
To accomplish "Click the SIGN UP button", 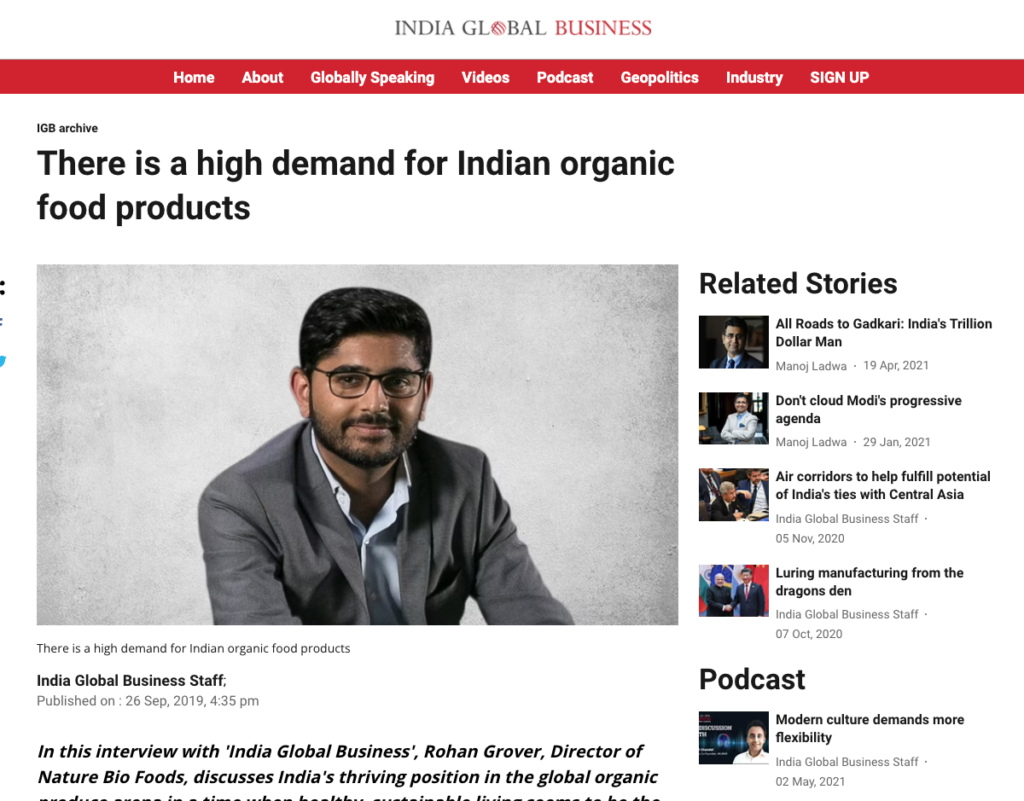I will coord(839,77).
